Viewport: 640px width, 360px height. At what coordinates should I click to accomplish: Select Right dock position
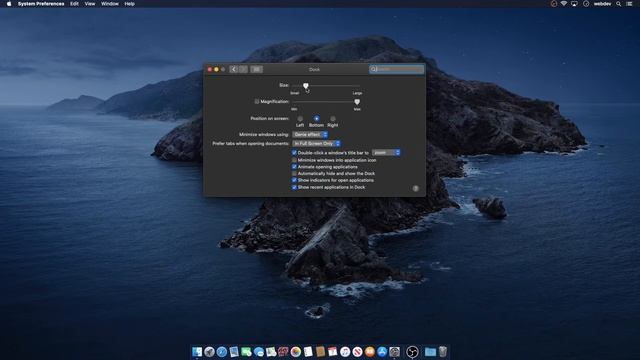[x=333, y=118]
